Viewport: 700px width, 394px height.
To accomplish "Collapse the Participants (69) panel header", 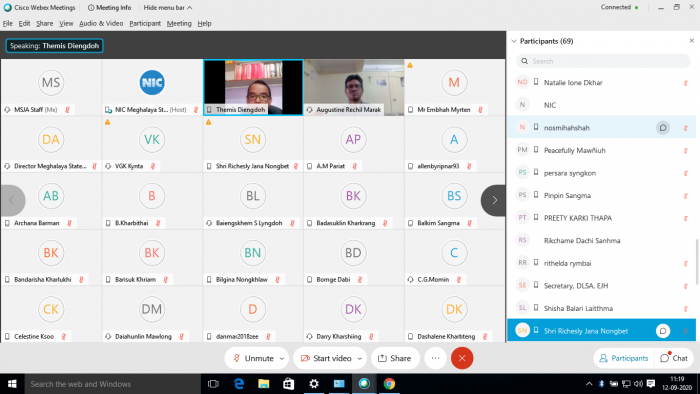I will 514,41.
